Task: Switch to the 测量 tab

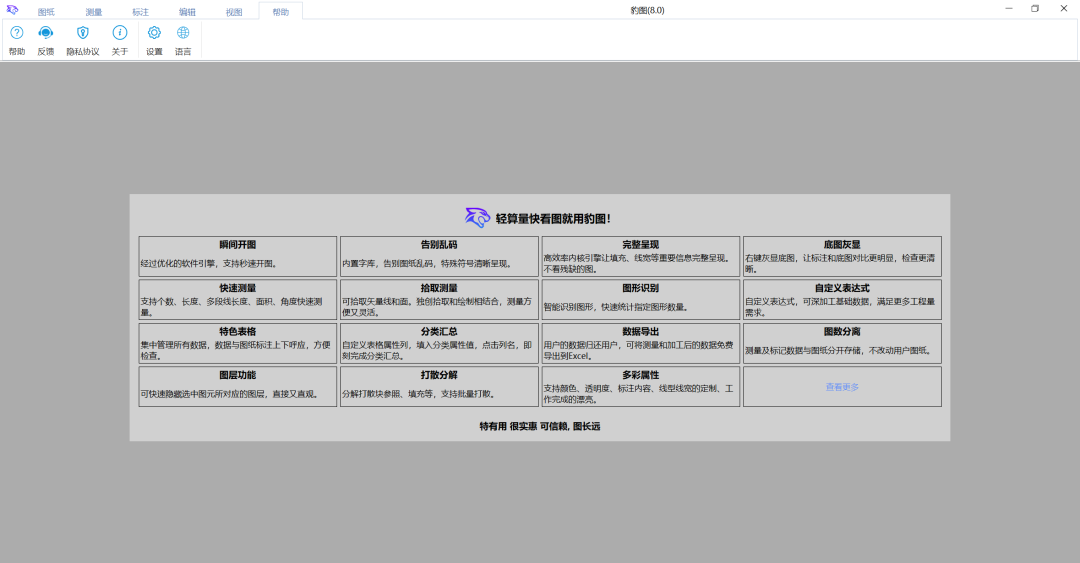Action: [x=94, y=12]
